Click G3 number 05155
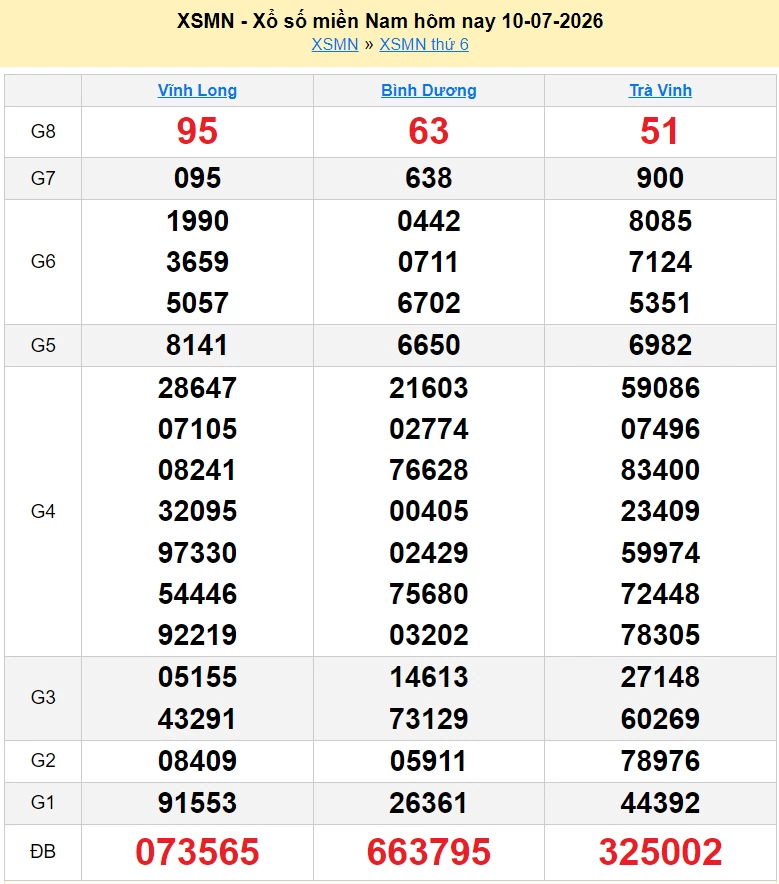 point(197,677)
